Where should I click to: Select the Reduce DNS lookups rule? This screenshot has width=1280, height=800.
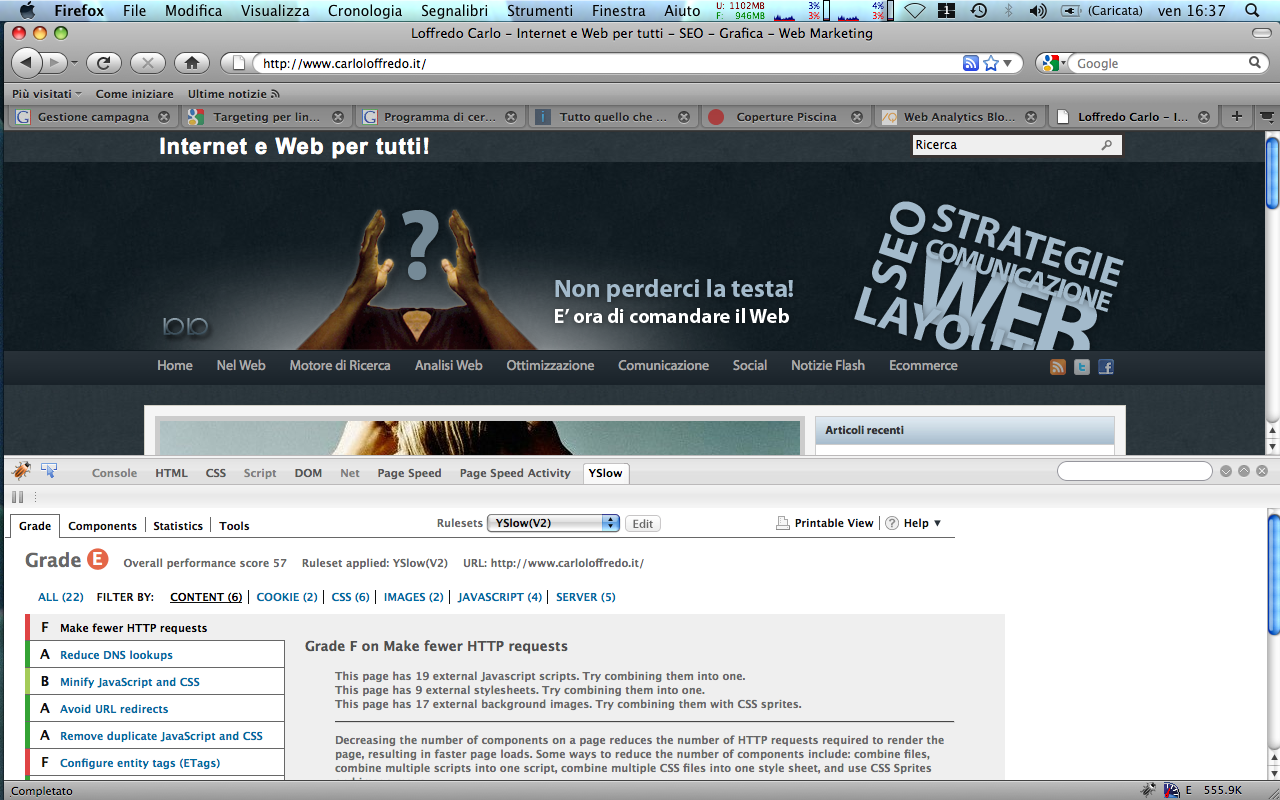[156, 655]
